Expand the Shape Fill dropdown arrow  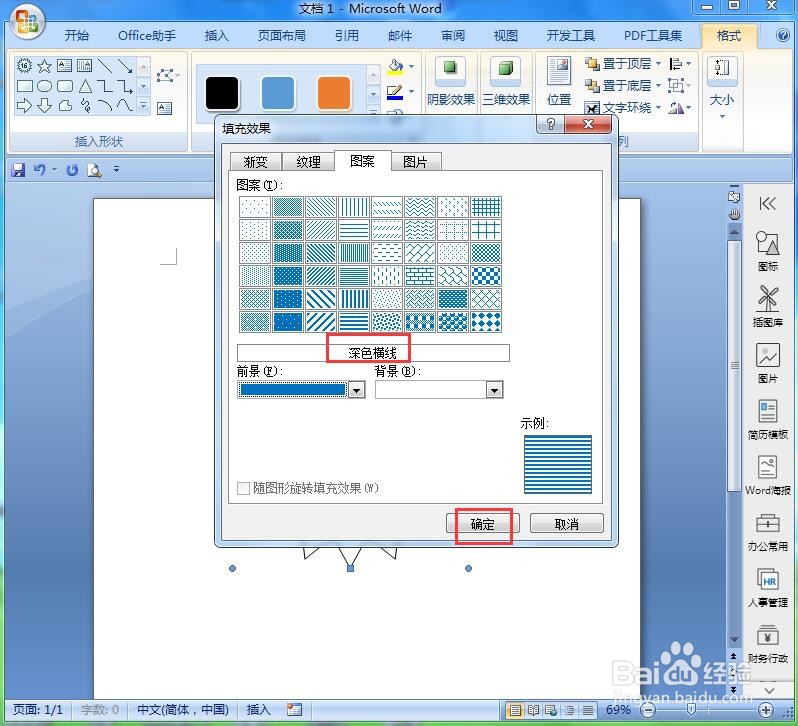click(x=411, y=67)
